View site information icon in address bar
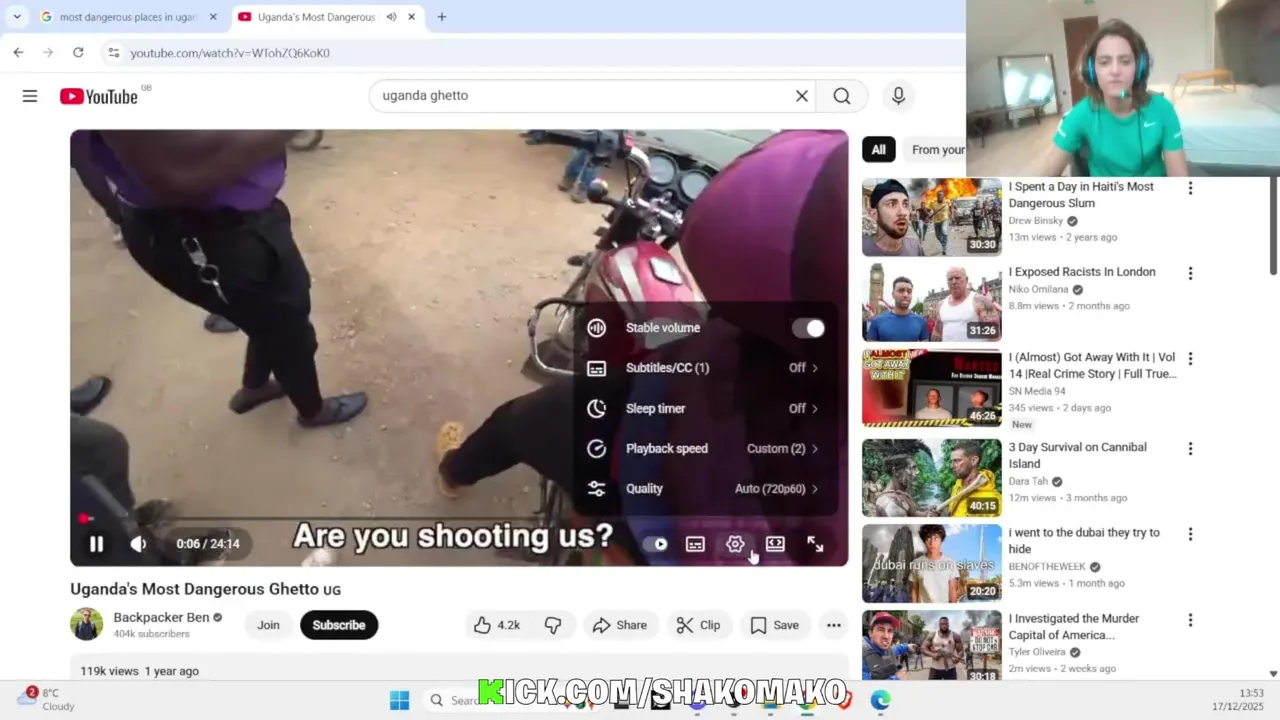 point(113,52)
